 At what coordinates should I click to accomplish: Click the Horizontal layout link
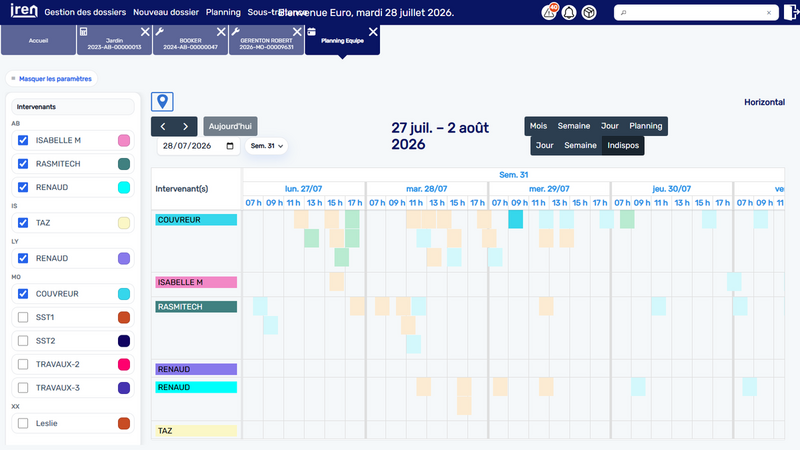pyautogui.click(x=764, y=102)
